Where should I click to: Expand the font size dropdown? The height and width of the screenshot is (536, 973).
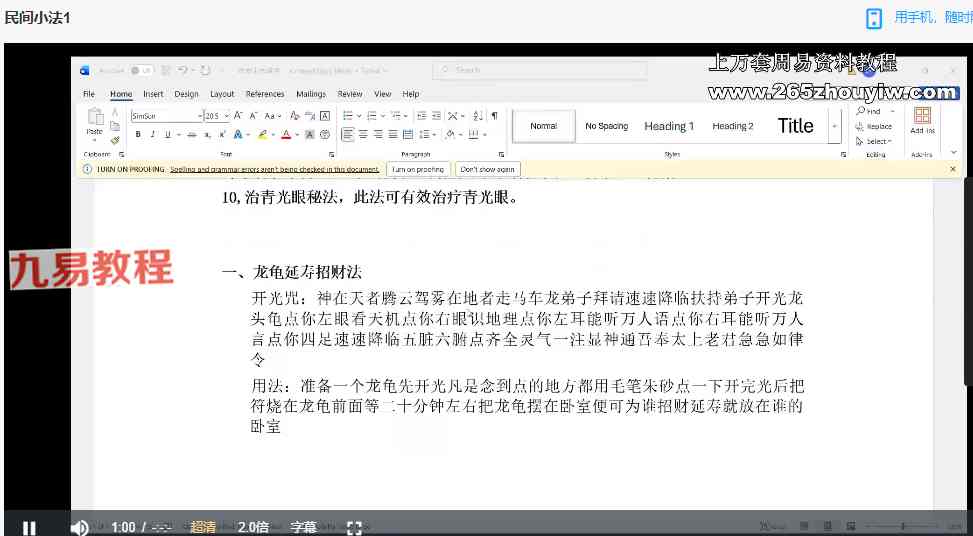click(226, 116)
